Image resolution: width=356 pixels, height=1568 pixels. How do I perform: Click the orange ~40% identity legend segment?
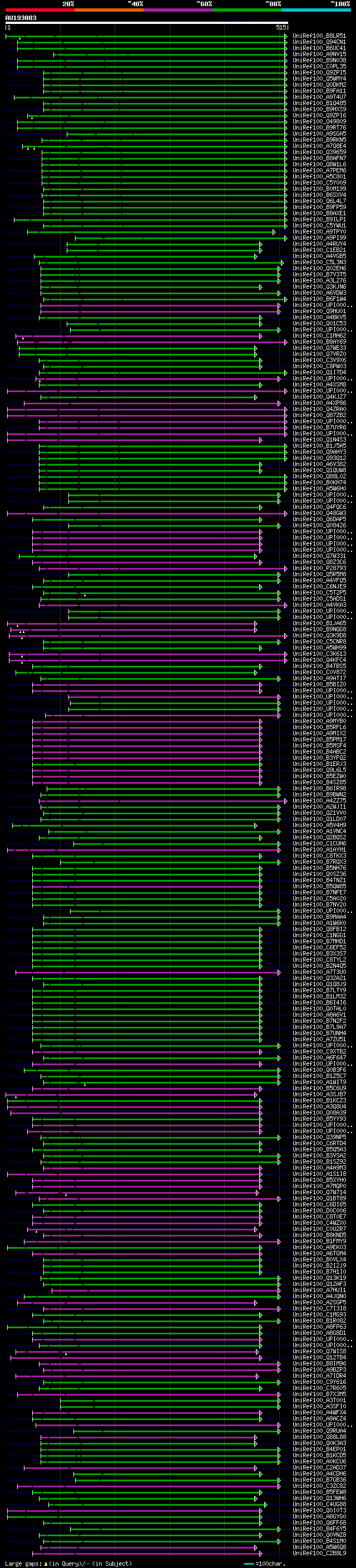[x=109, y=10]
